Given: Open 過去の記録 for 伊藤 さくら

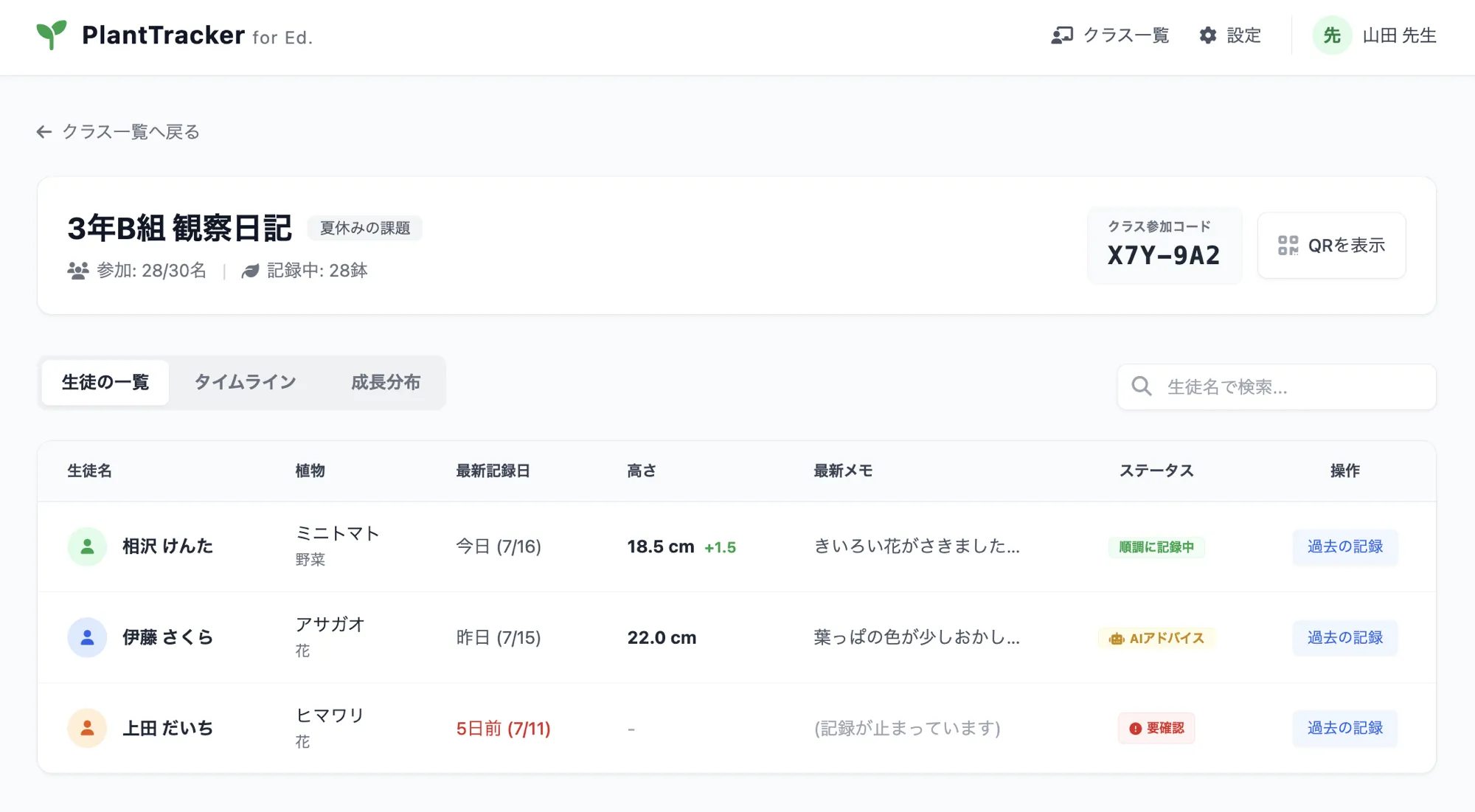Looking at the screenshot, I should point(1344,637).
